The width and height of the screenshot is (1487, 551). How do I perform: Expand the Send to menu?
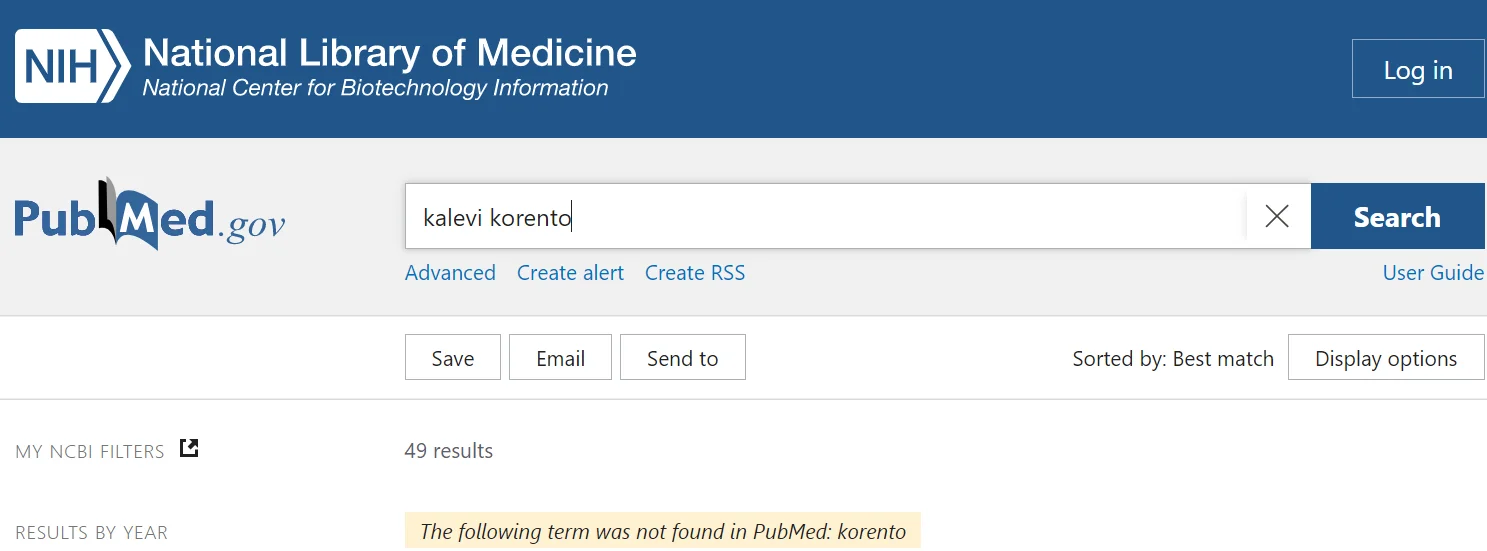(x=682, y=358)
